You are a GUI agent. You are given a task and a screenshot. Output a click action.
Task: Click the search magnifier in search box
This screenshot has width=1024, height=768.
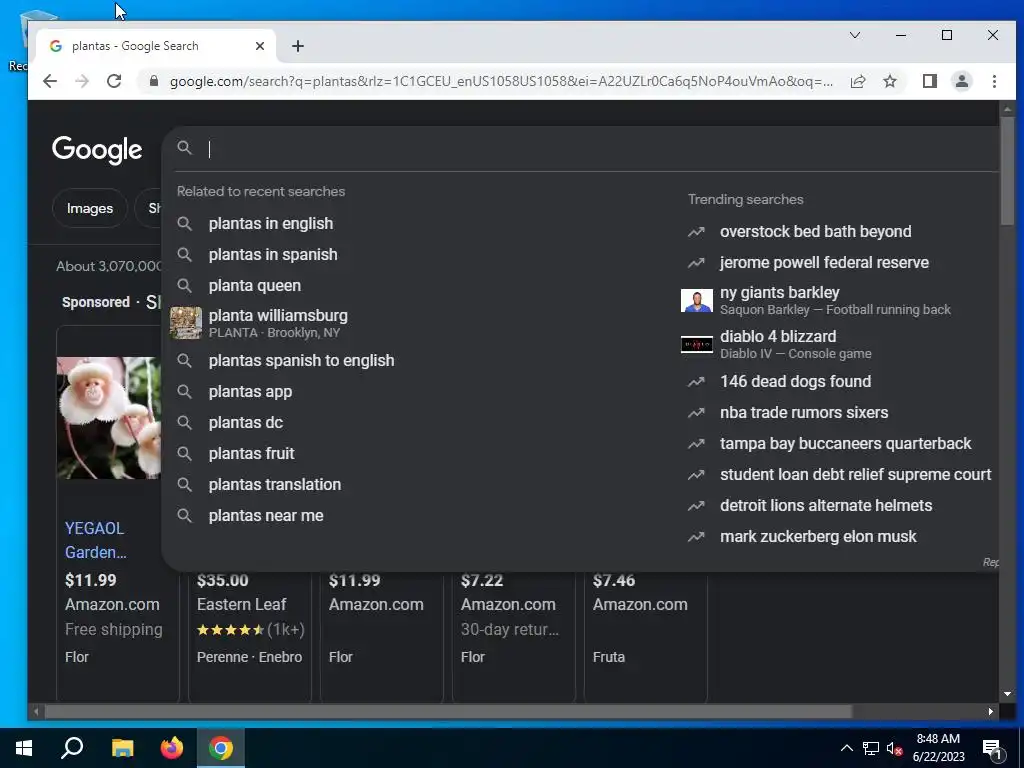tap(184, 148)
